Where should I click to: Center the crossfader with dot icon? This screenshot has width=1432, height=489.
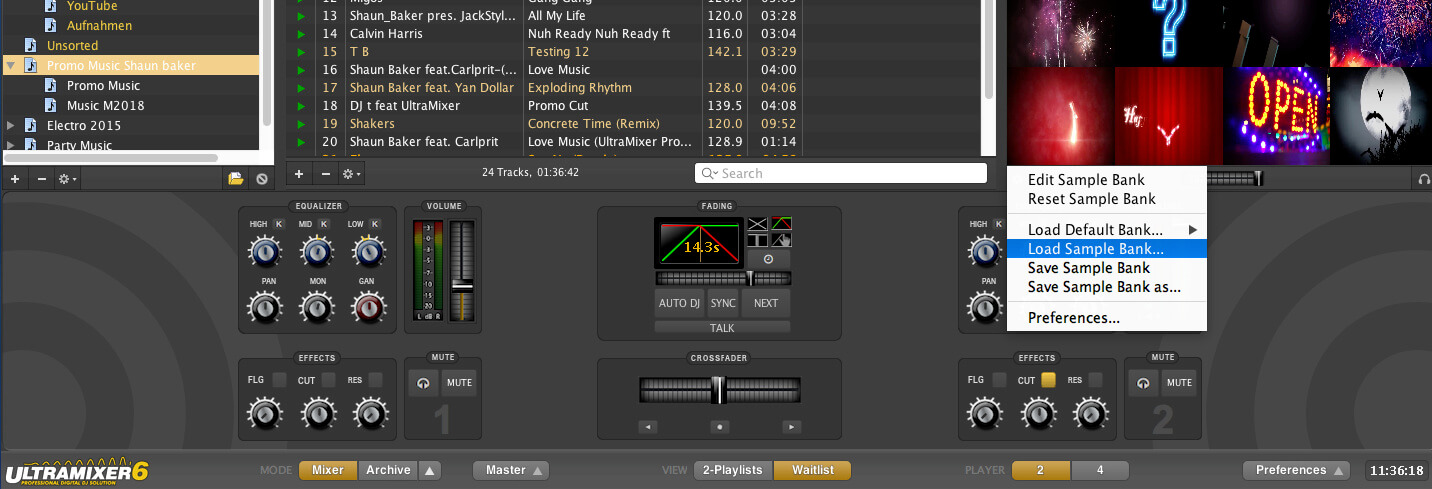pos(719,427)
